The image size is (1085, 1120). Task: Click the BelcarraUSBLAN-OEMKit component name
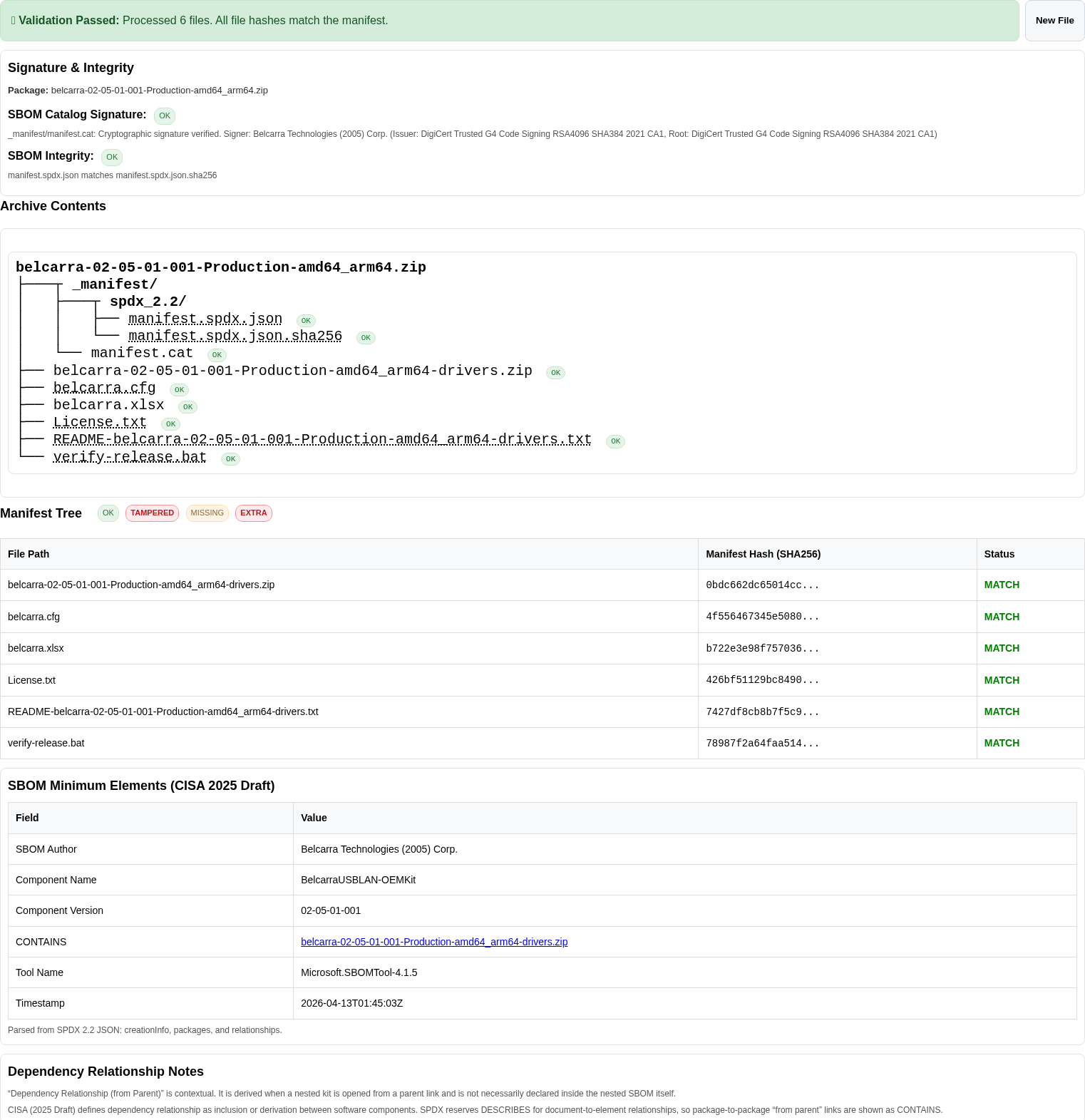358,880
